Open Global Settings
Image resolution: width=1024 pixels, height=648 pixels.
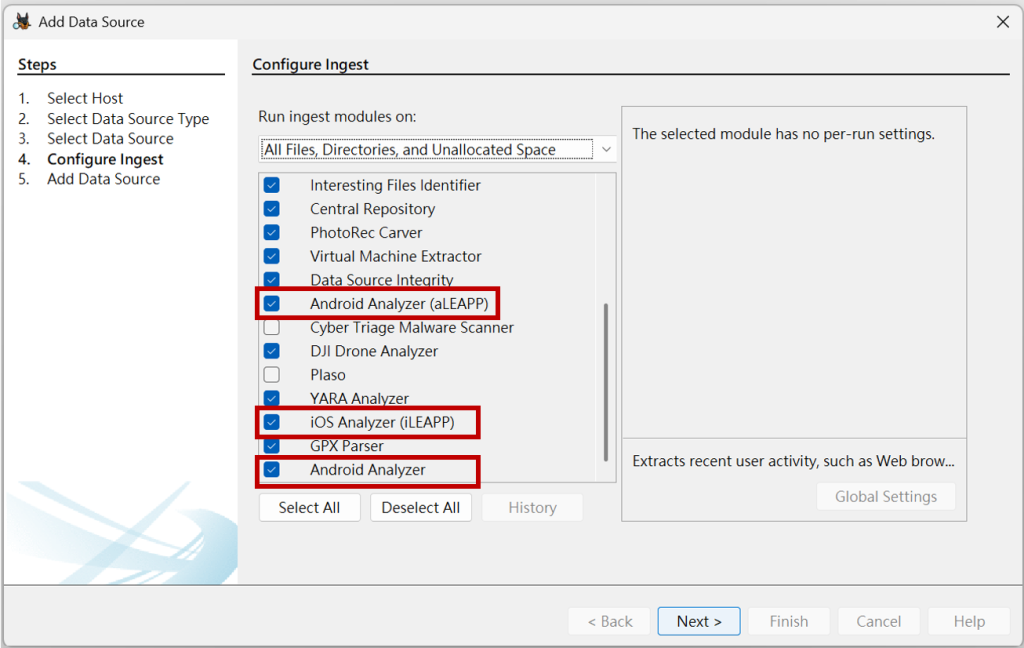pos(886,496)
